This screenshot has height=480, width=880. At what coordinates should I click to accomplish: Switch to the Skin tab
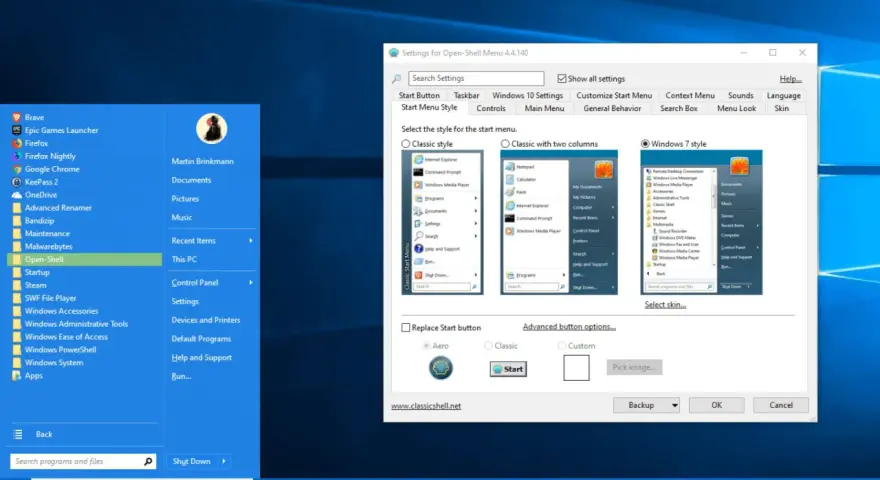(x=782, y=108)
